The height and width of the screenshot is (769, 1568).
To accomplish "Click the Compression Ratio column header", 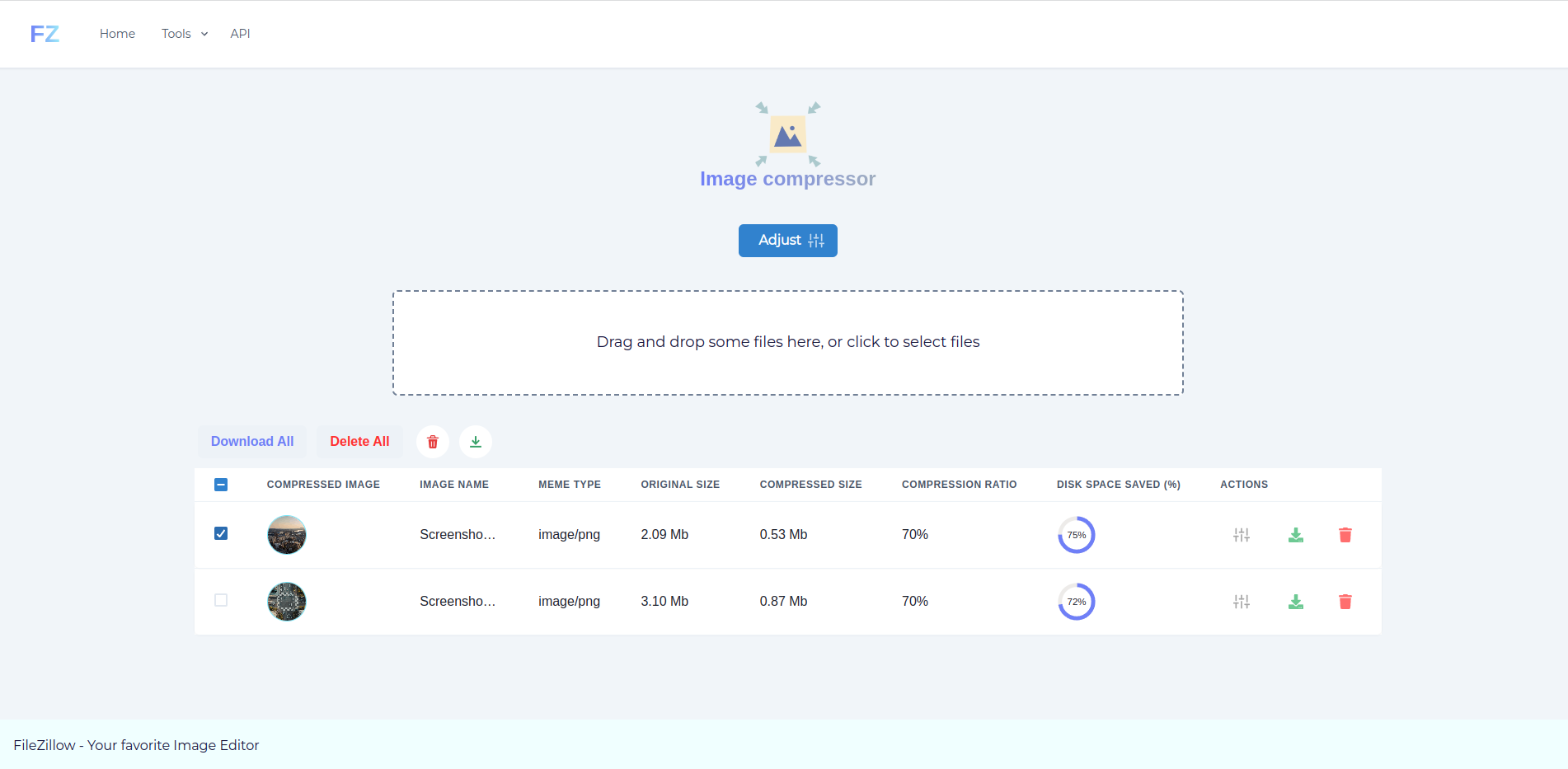I will 960,485.
